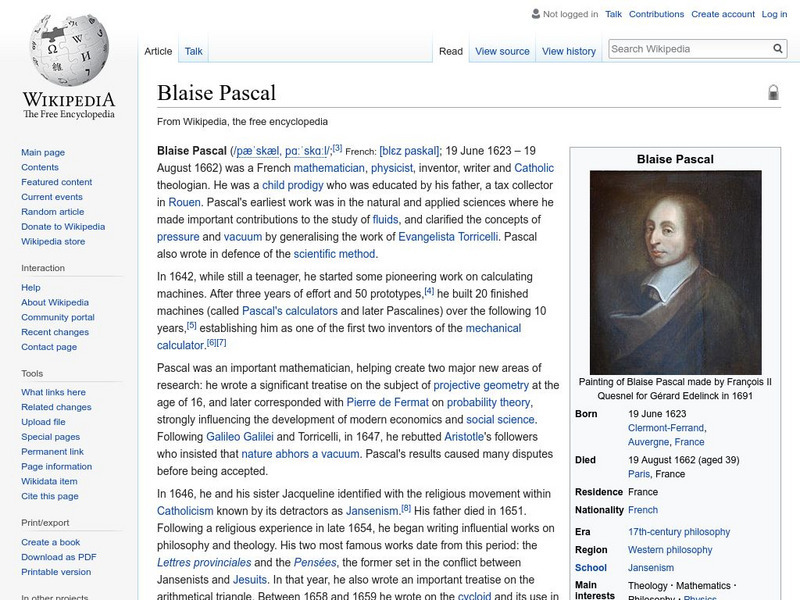Open the View source tab
The width and height of the screenshot is (800, 600).
502,51
